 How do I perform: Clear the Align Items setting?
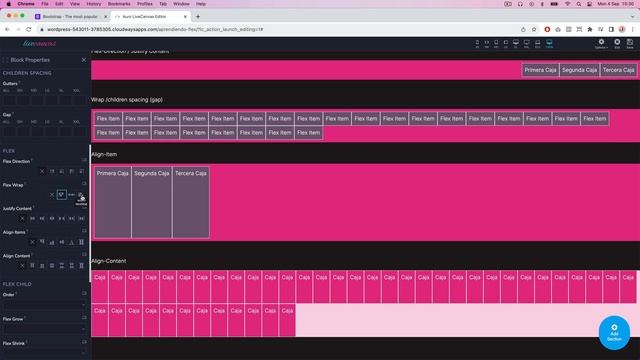[x=32, y=242]
